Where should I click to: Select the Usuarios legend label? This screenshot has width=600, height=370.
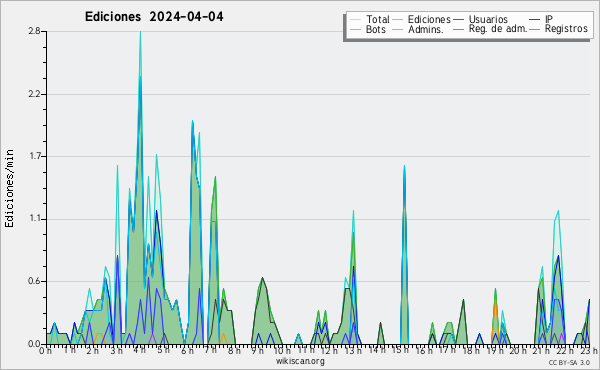[488, 20]
